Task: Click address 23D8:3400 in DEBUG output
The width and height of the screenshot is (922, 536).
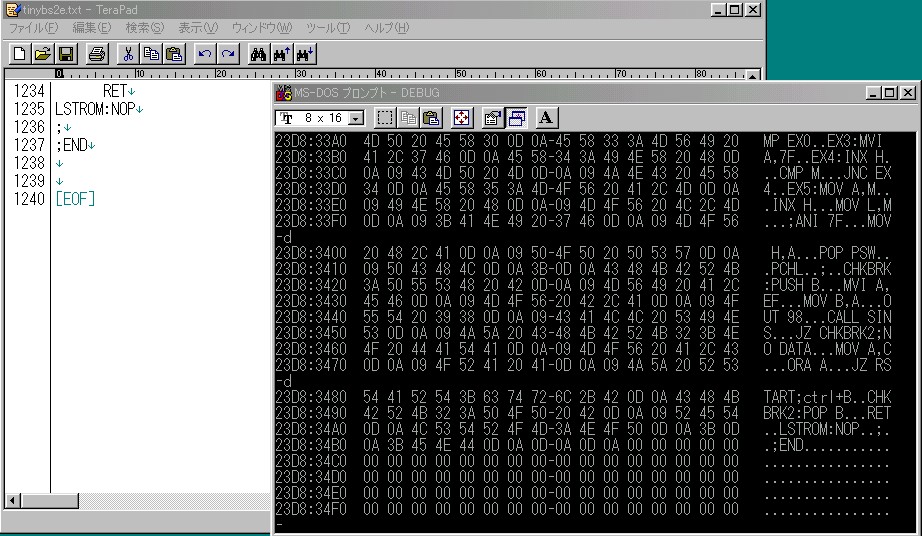Action: tap(311, 253)
